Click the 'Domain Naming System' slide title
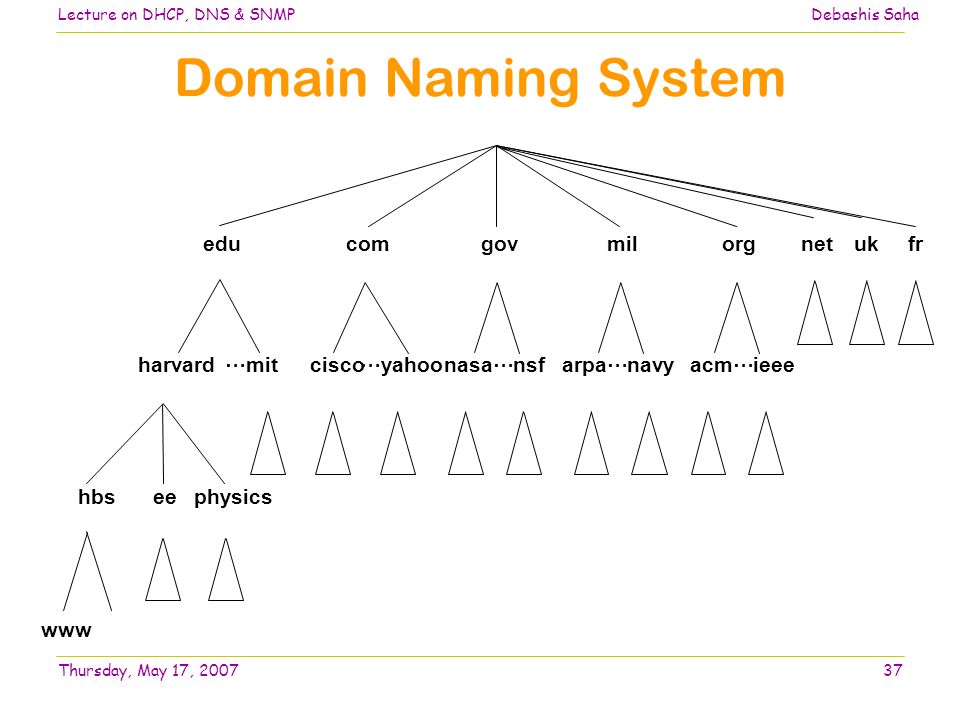960x720 pixels. 480,80
